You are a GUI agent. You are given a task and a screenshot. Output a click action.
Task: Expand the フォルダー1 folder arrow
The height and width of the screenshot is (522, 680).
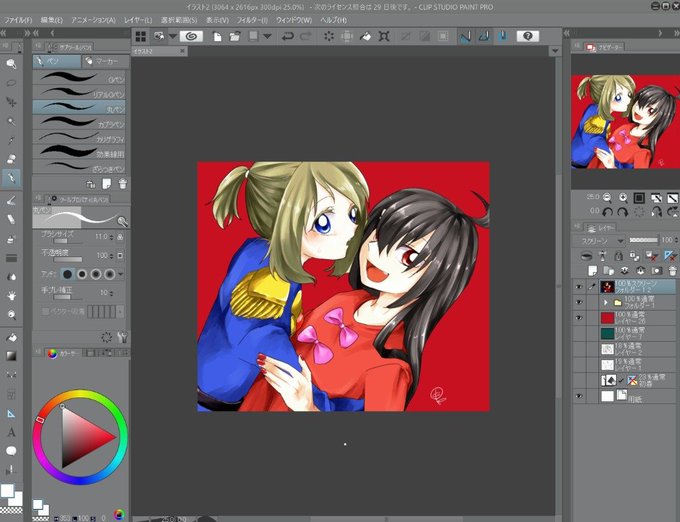coord(606,303)
